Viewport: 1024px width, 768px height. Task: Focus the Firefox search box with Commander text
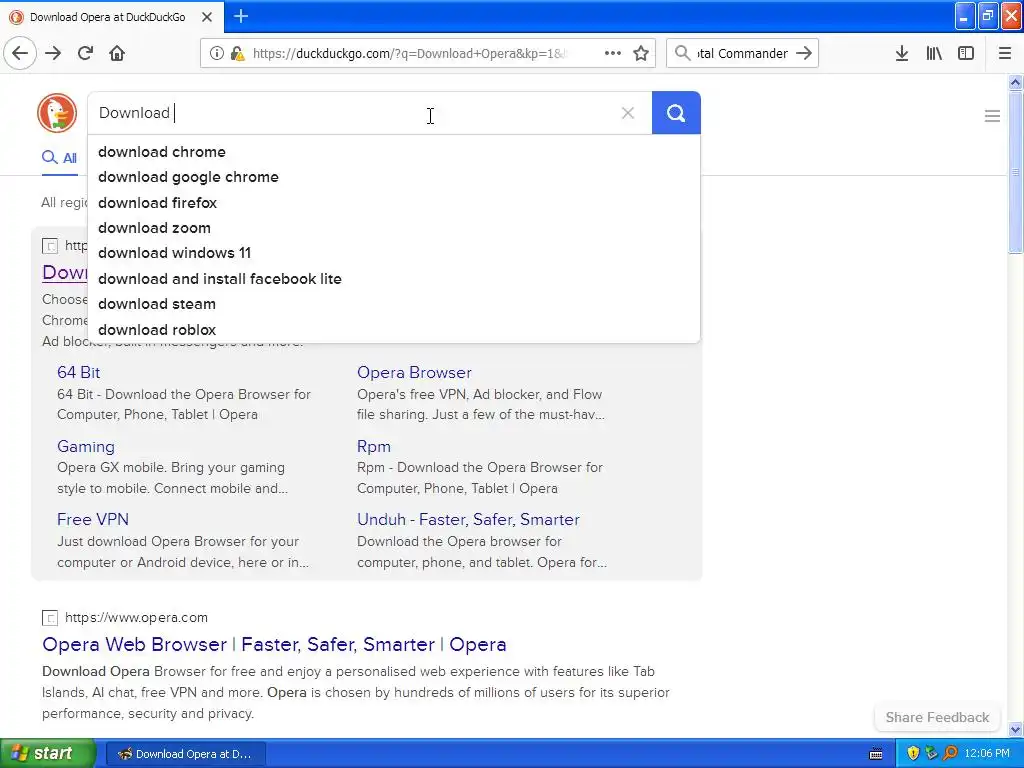click(x=743, y=54)
